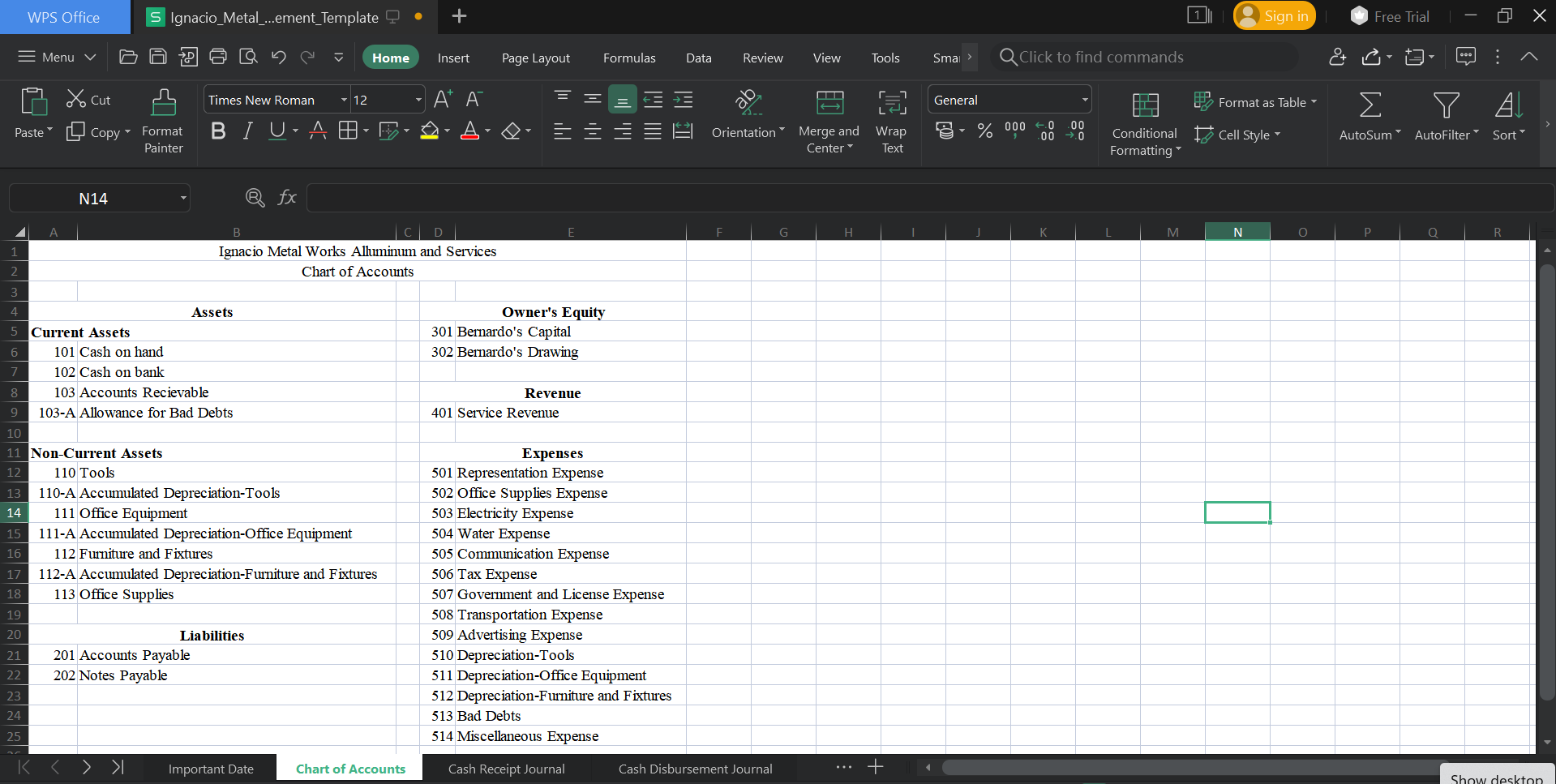Select the Data ribbon tab

click(699, 58)
